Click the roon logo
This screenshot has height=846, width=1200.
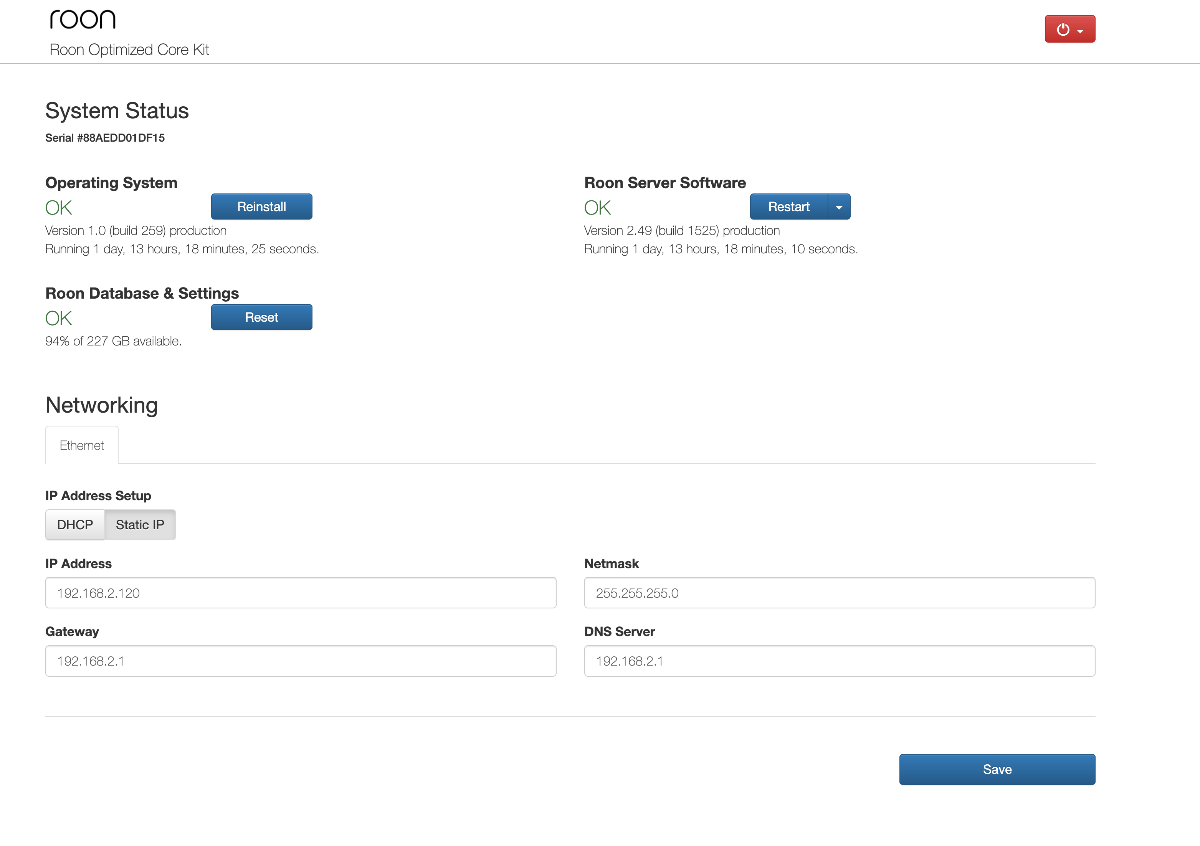click(x=83, y=19)
